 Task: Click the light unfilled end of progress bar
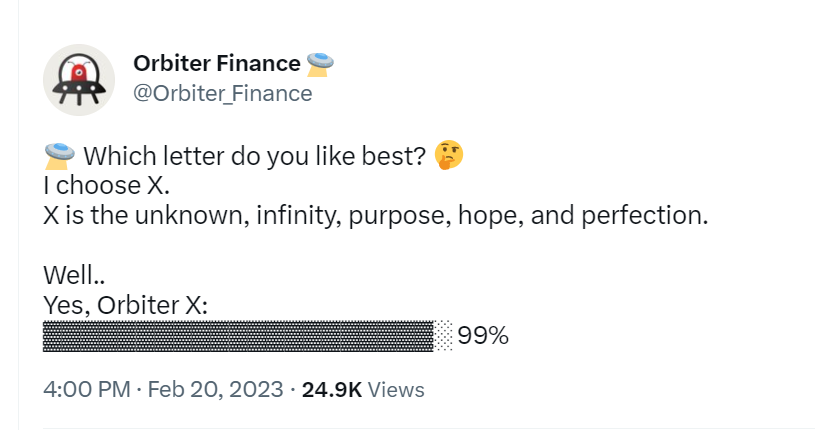[x=443, y=336]
